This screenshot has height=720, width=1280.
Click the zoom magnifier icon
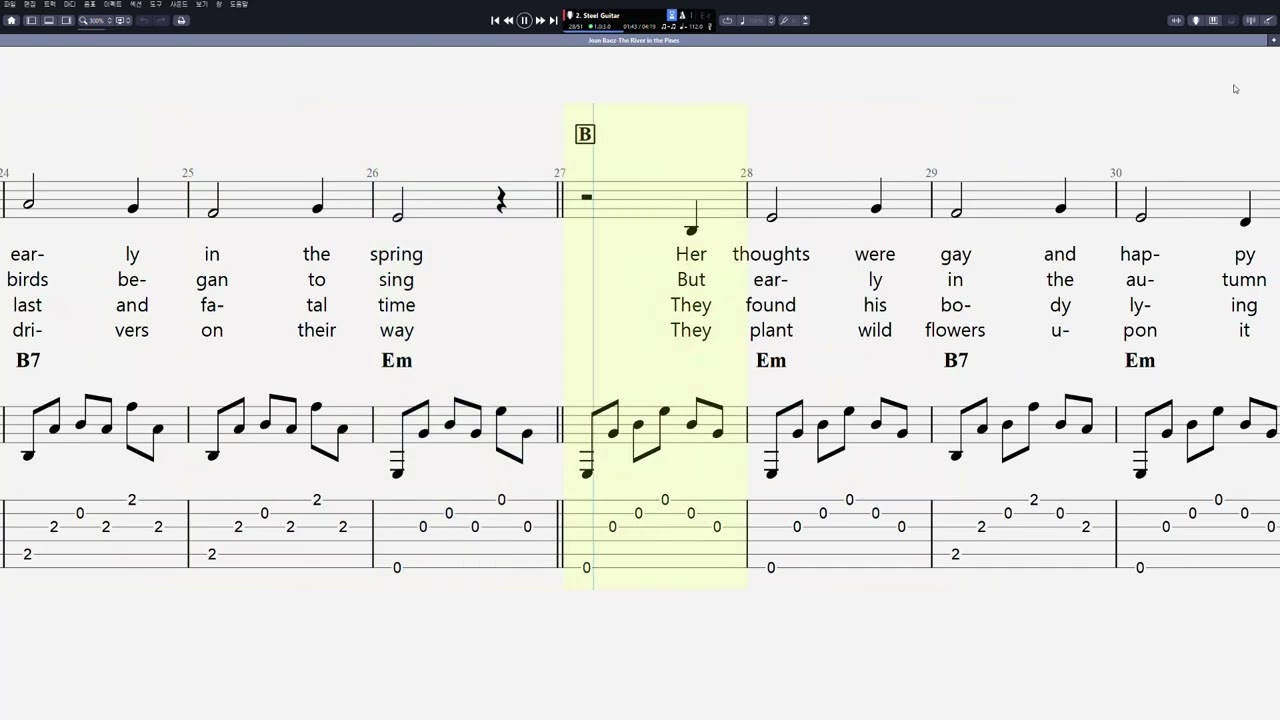[x=83, y=20]
